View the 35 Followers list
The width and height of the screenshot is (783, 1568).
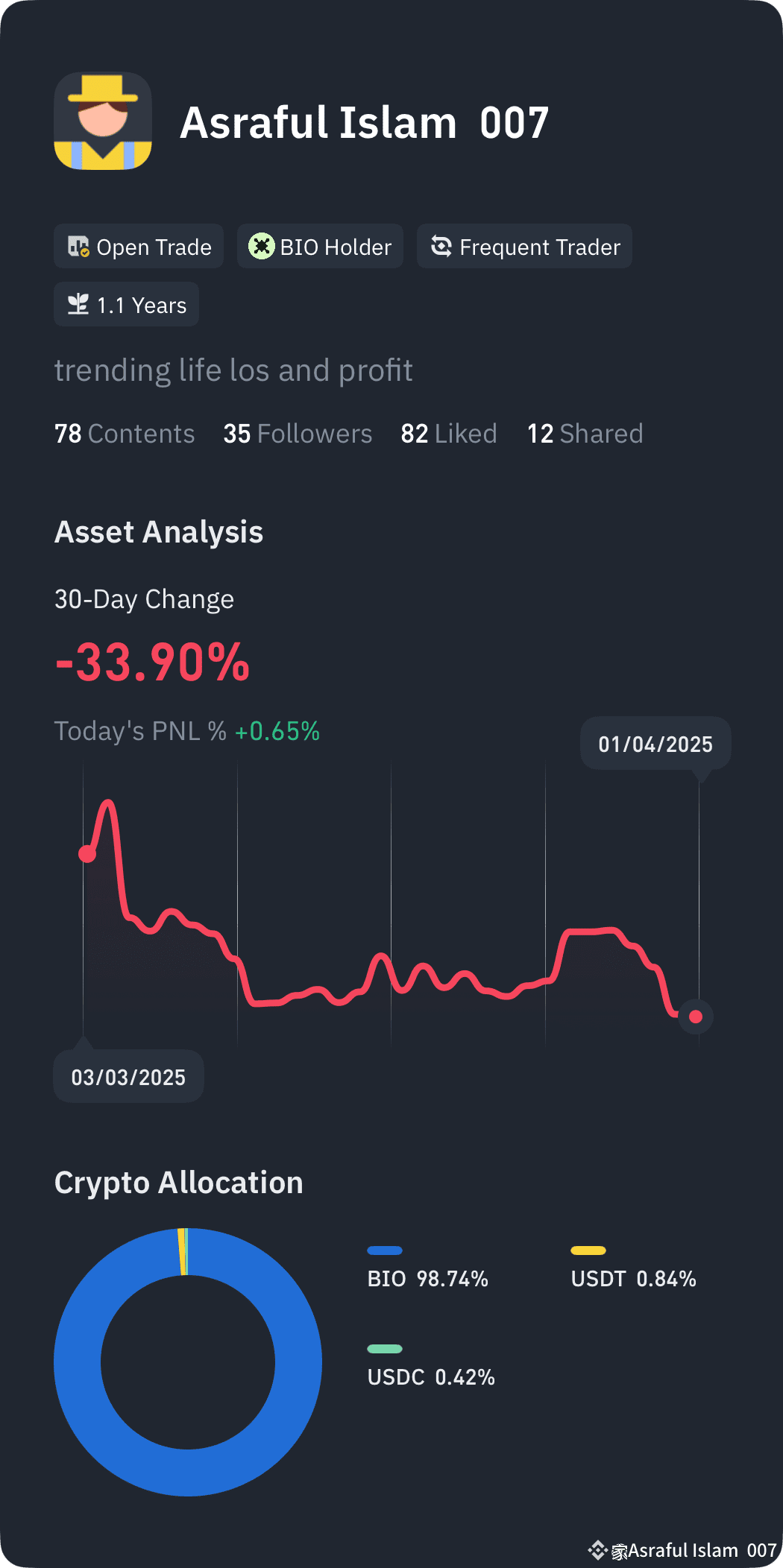tap(298, 434)
